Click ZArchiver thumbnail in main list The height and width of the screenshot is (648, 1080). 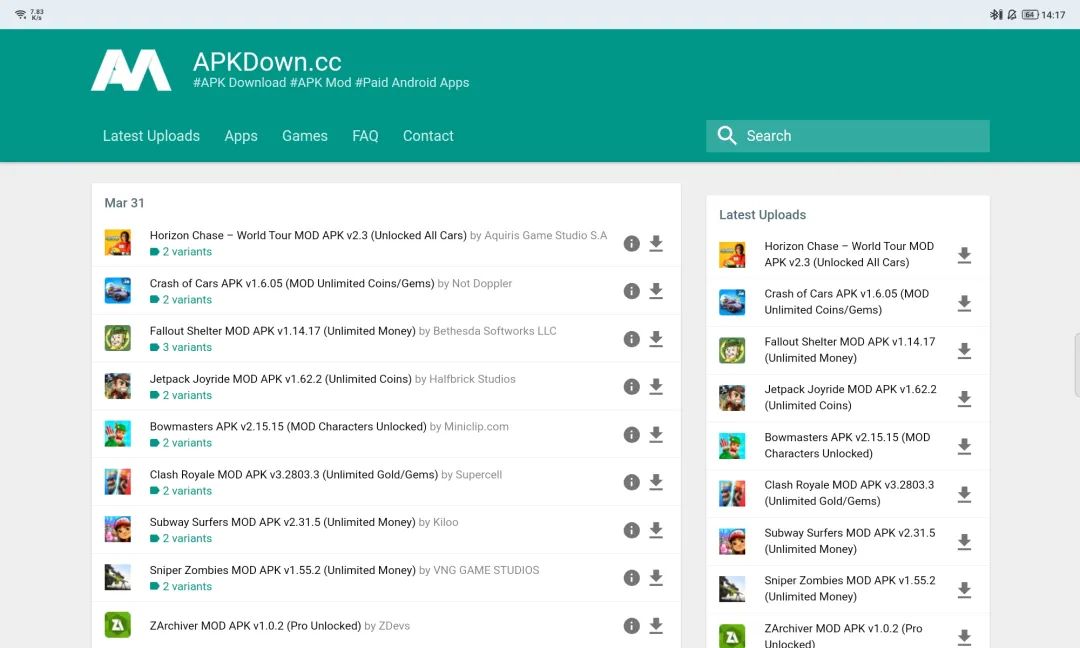118,625
